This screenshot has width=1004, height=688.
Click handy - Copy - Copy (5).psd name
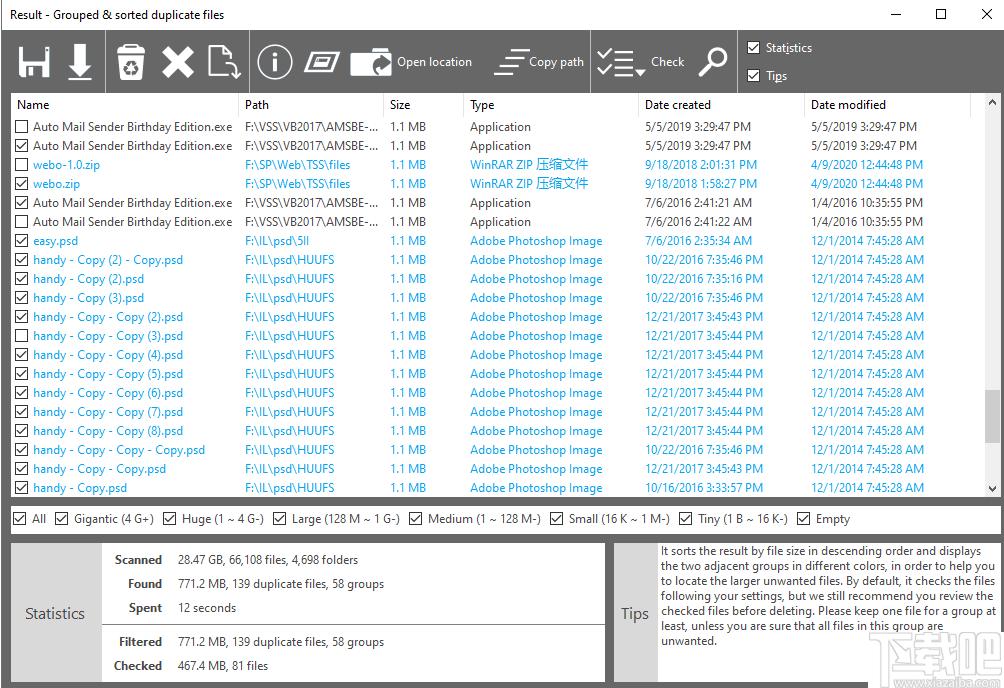click(x=108, y=374)
